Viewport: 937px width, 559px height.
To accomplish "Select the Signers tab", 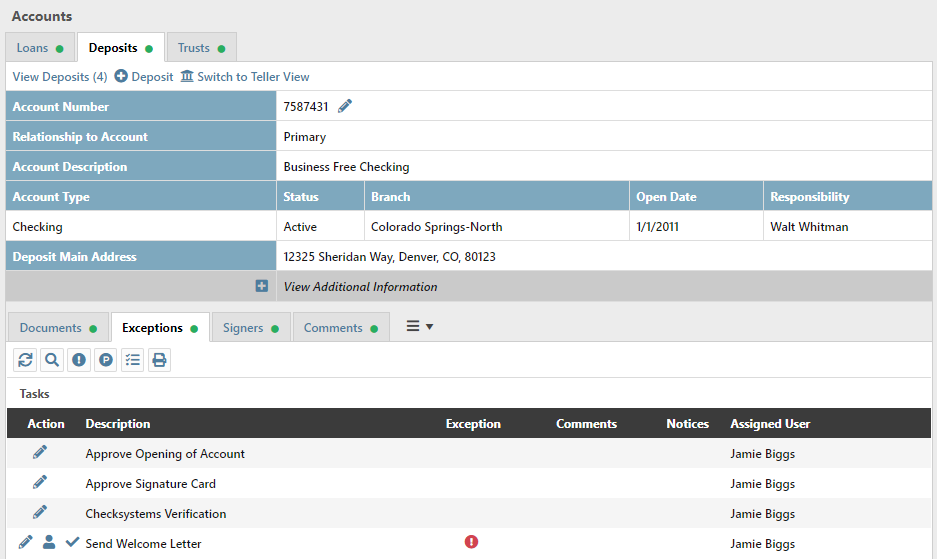I will [x=250, y=328].
